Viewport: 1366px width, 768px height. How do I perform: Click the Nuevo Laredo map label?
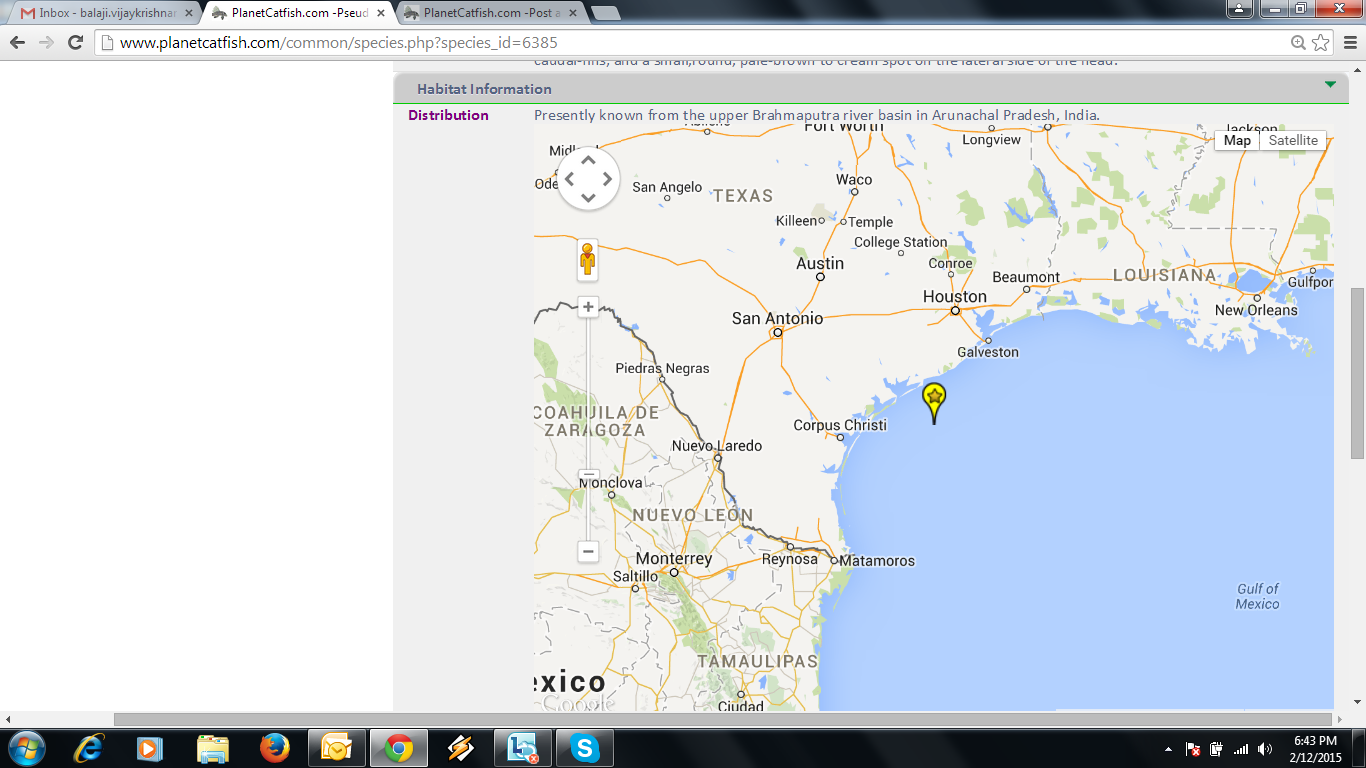[717, 446]
